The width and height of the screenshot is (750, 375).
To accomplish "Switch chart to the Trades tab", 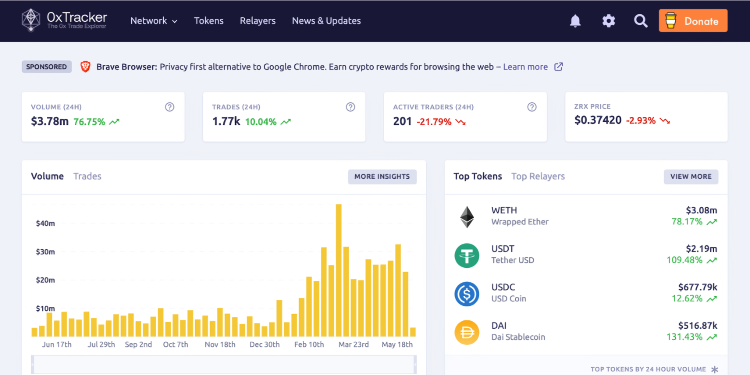I will (x=87, y=176).
